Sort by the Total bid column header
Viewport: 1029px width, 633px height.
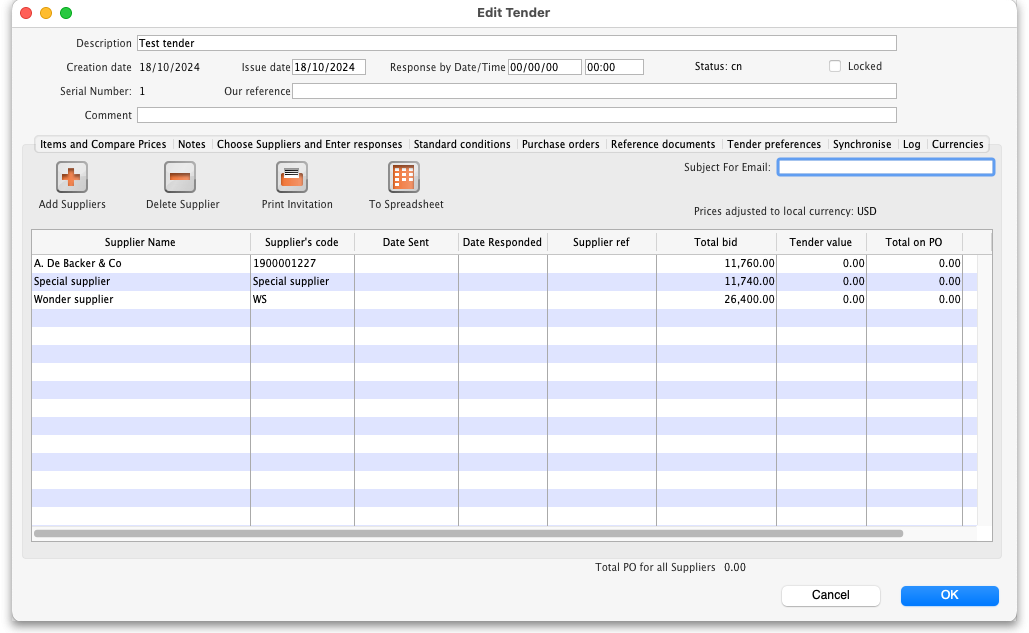coord(716,242)
